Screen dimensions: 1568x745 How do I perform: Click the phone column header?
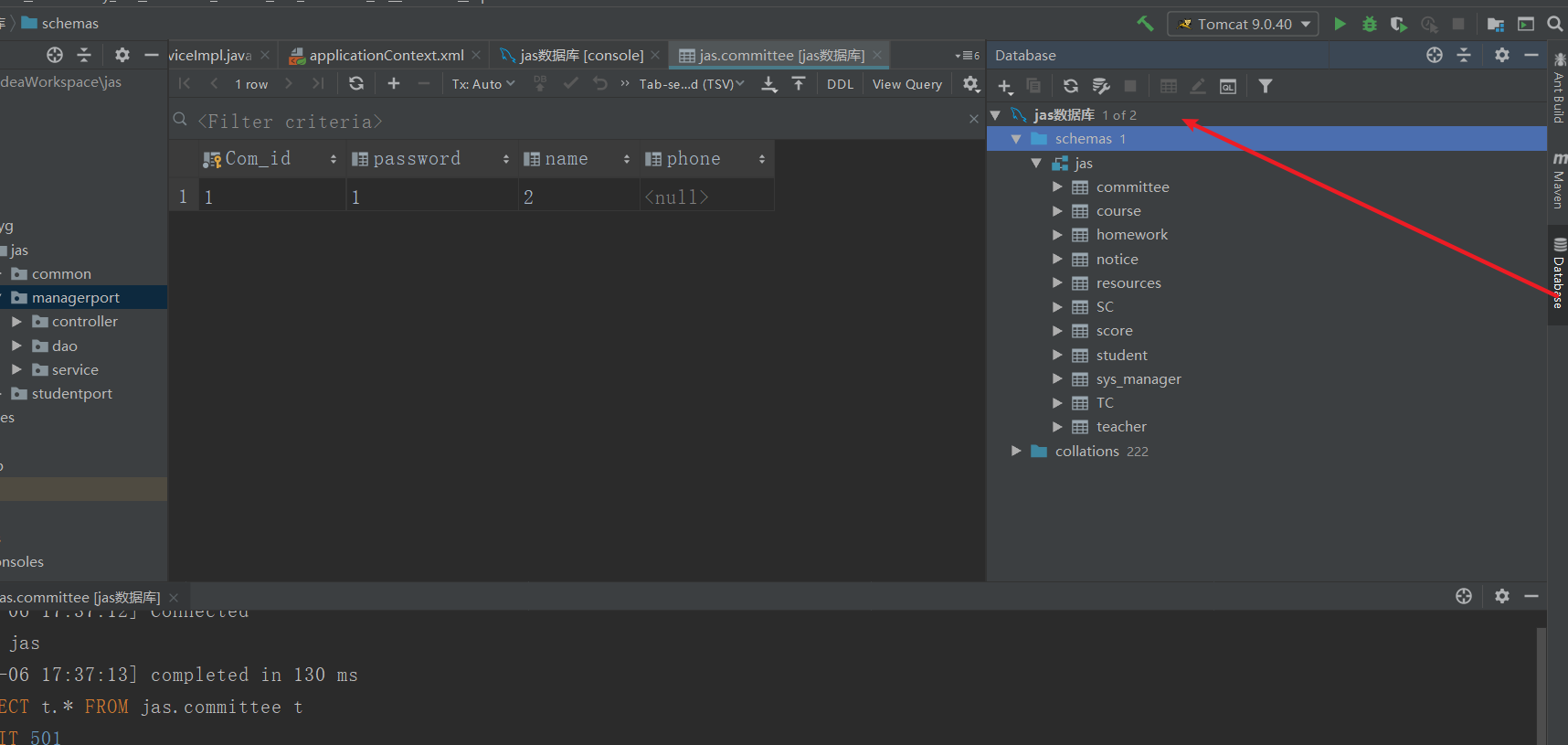point(706,159)
